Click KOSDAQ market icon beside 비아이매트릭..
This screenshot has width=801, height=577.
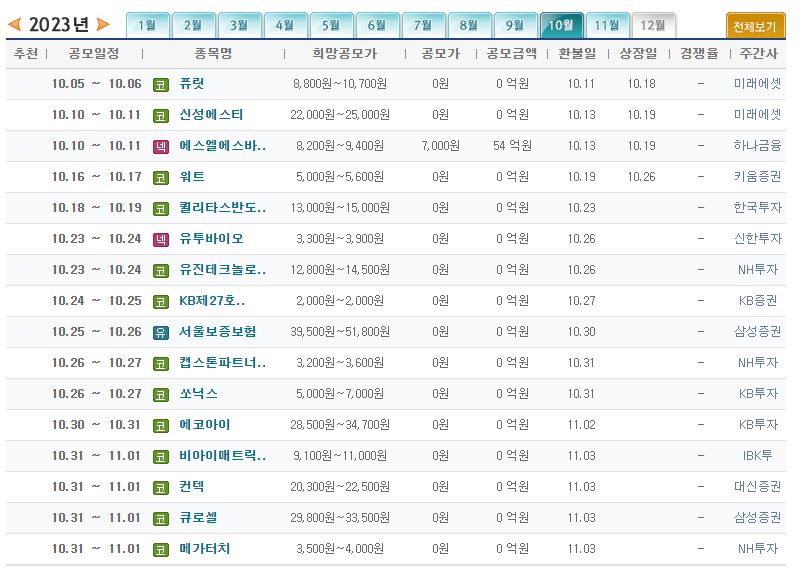(161, 456)
